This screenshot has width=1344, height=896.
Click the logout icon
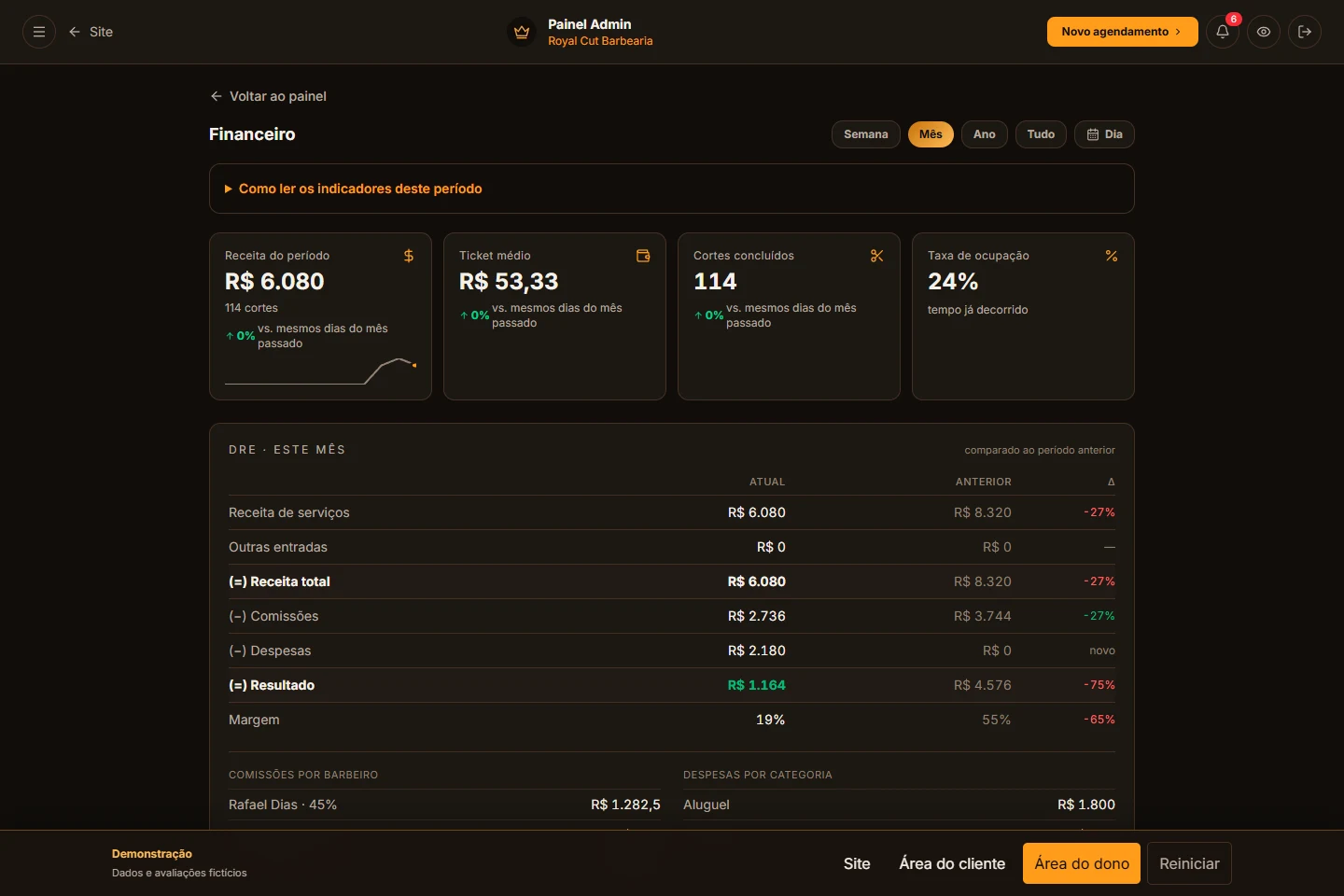1305,32
